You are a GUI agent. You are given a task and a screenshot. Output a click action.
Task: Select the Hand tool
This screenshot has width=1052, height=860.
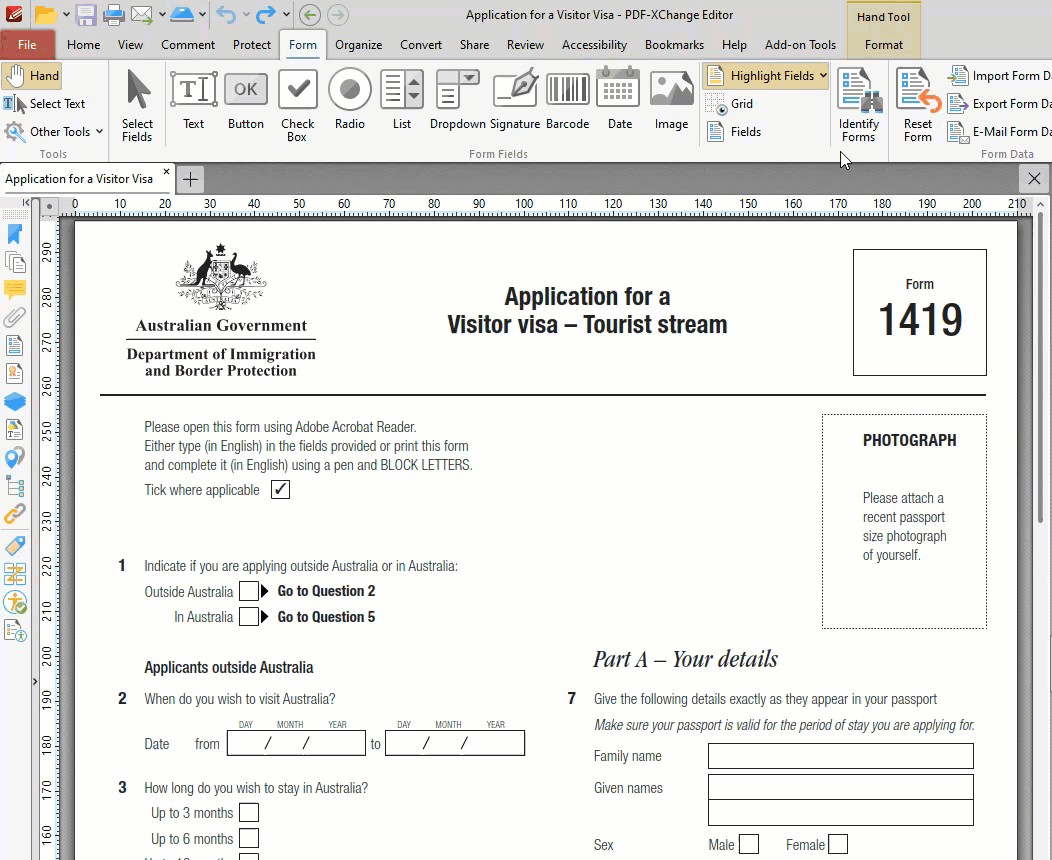tap(32, 76)
